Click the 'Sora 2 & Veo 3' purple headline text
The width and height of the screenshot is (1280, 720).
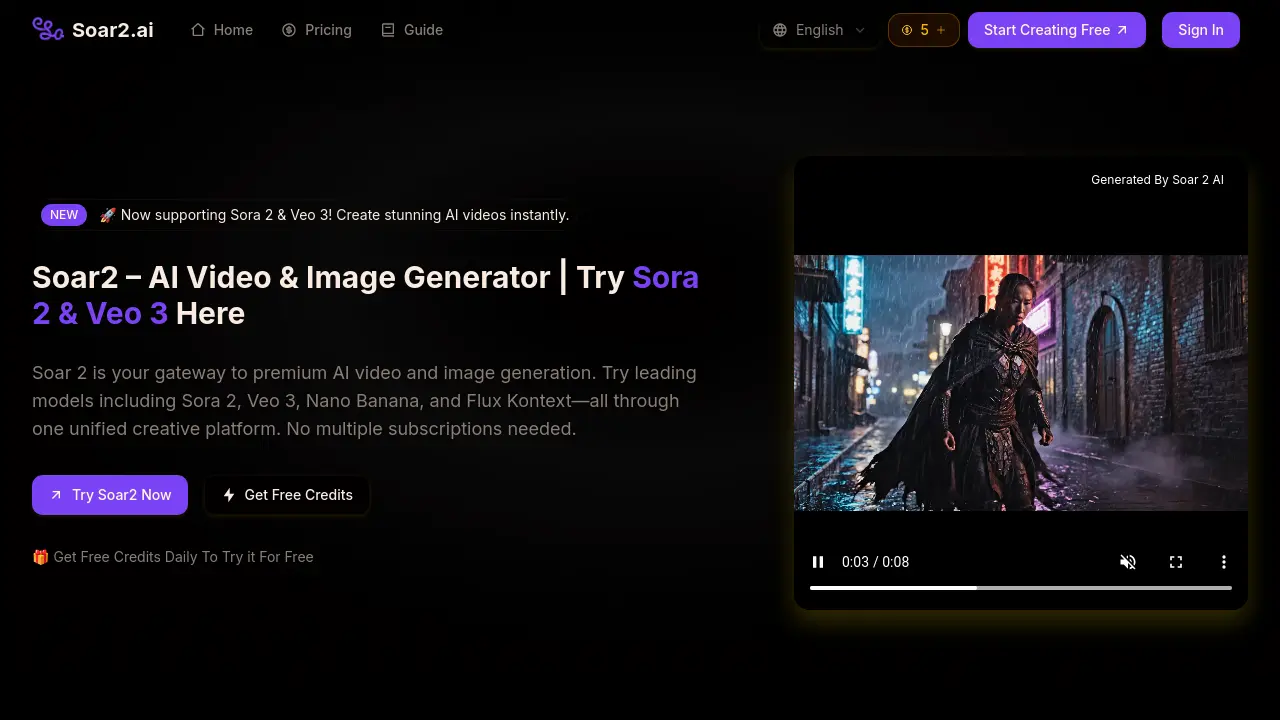pyautogui.click(x=366, y=295)
